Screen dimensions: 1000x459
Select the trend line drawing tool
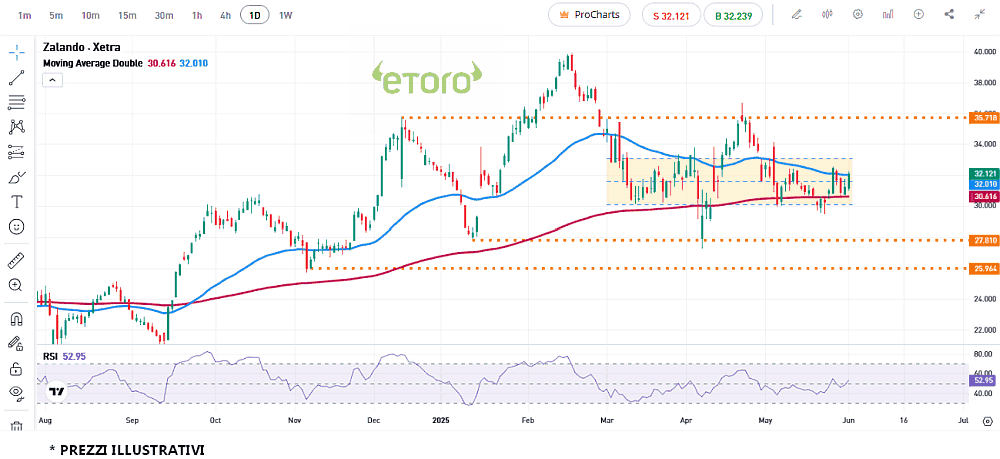click(x=17, y=78)
